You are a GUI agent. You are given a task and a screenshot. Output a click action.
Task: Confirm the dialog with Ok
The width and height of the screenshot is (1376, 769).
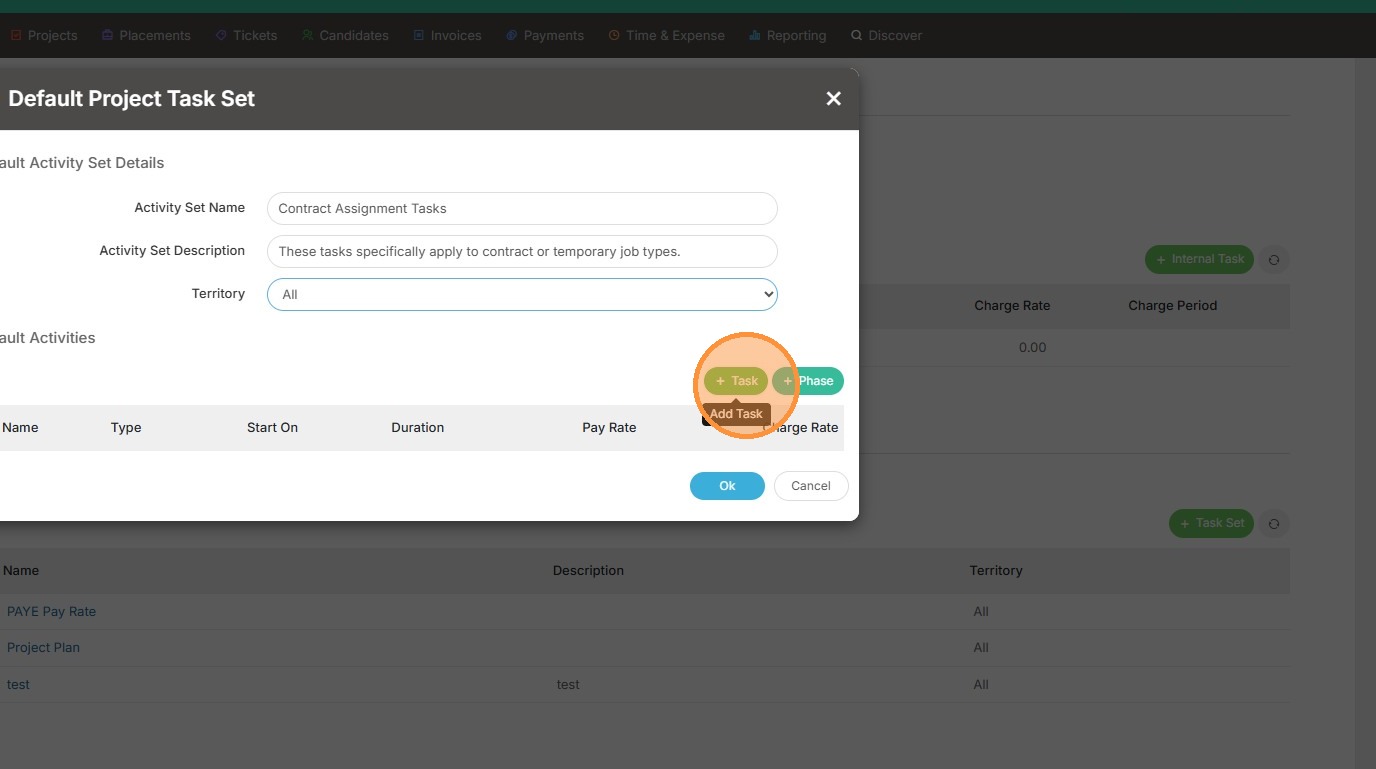[x=727, y=486]
